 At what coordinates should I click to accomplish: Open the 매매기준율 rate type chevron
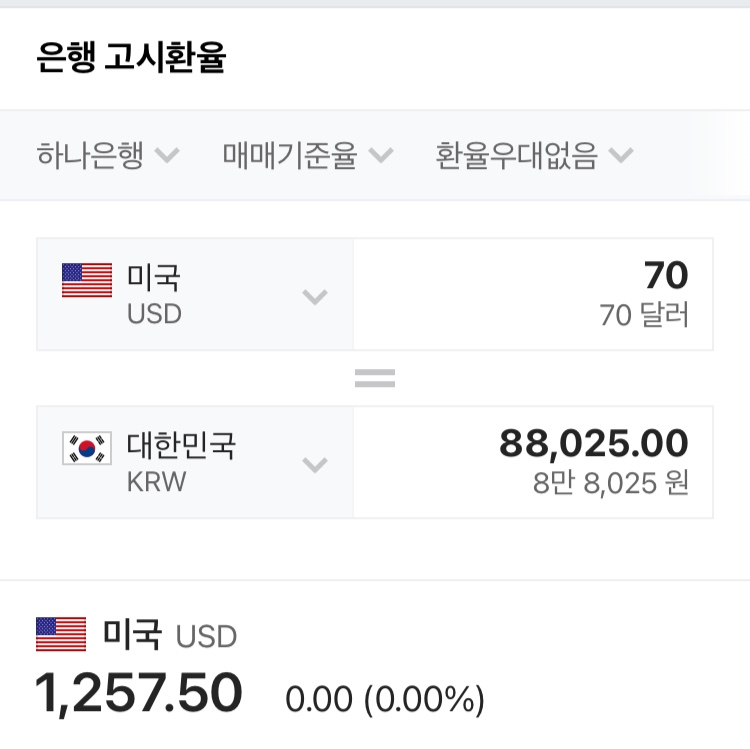[x=380, y=156]
